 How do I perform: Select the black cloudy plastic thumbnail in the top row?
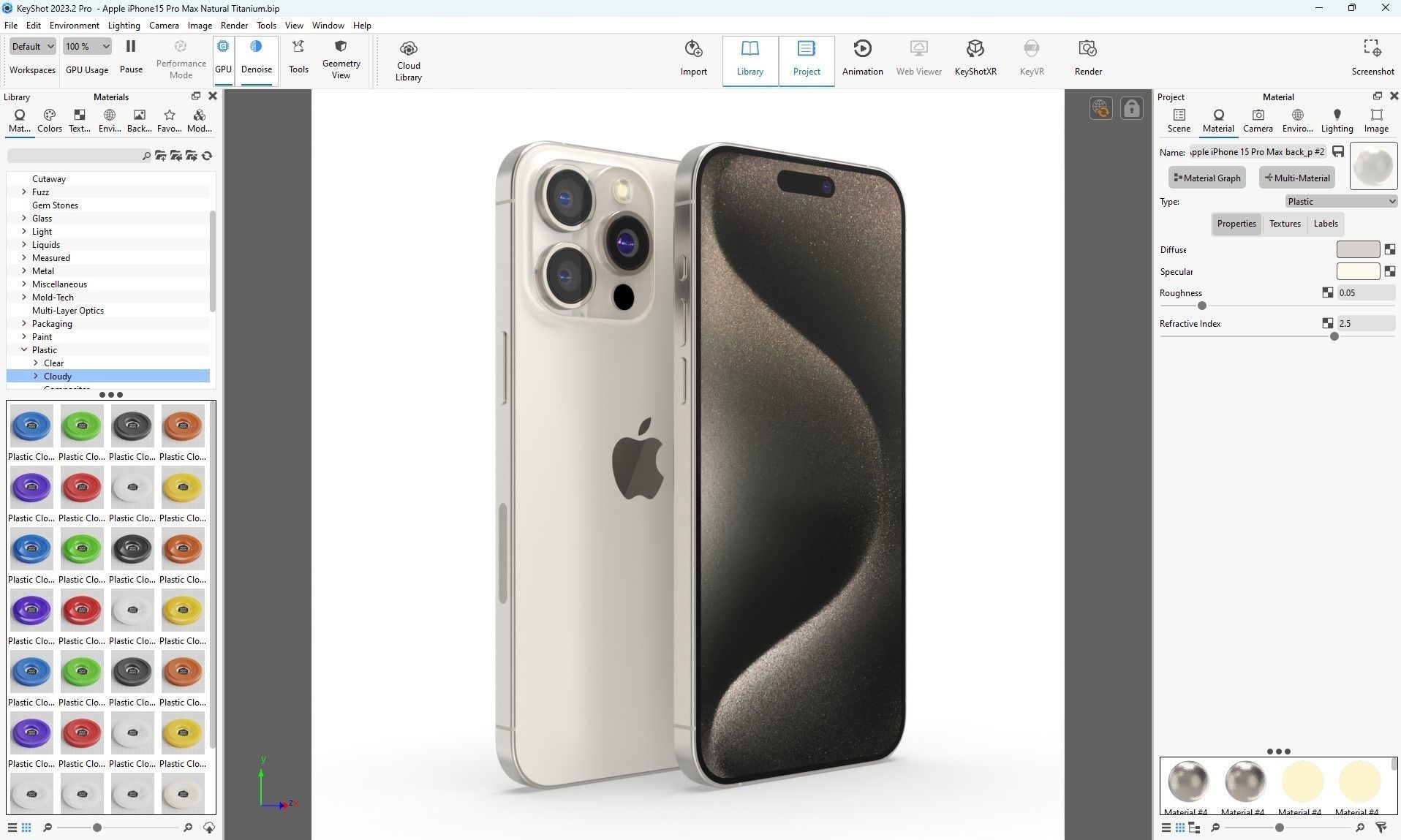pos(132,425)
